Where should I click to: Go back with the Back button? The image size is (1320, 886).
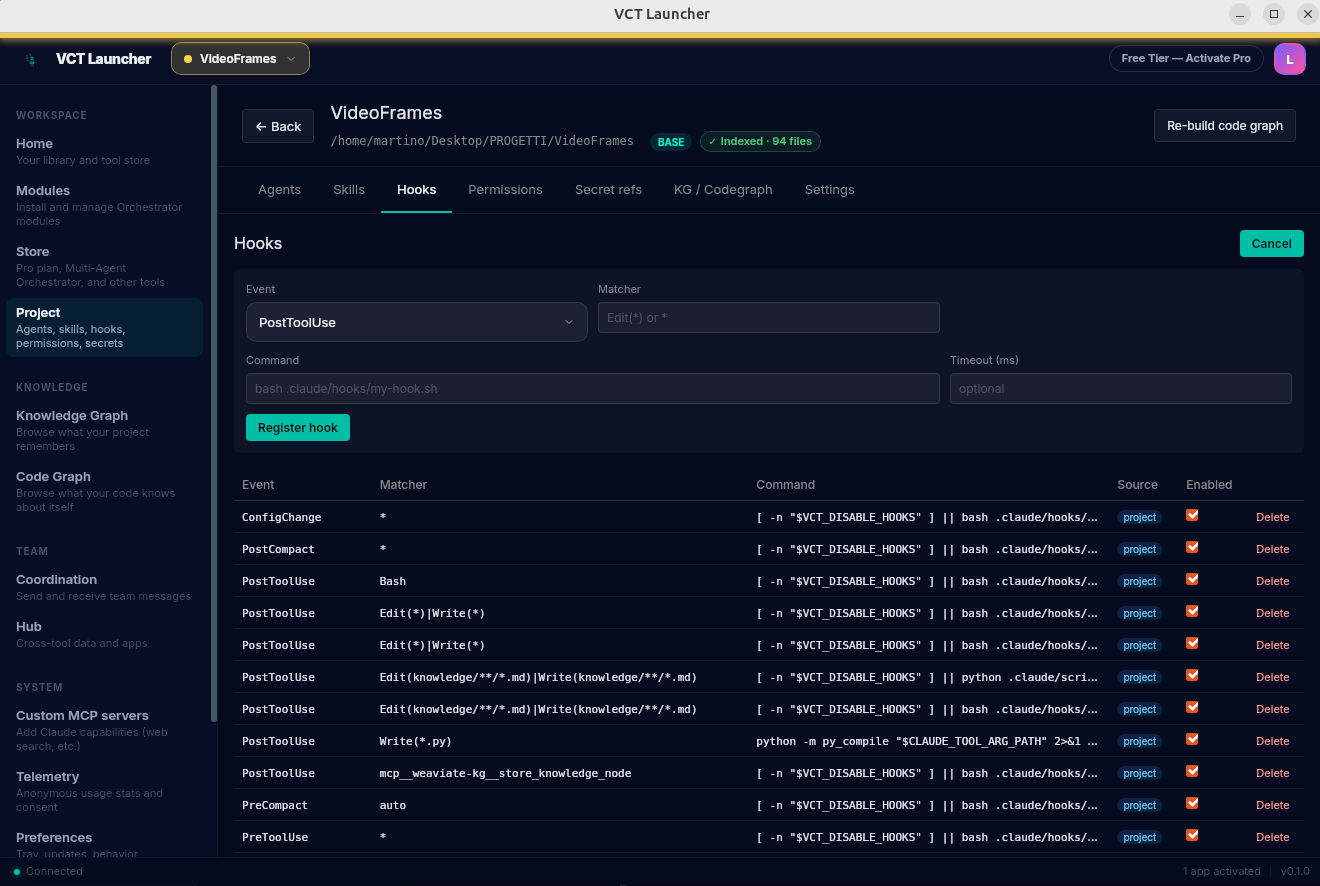pyautogui.click(x=278, y=126)
